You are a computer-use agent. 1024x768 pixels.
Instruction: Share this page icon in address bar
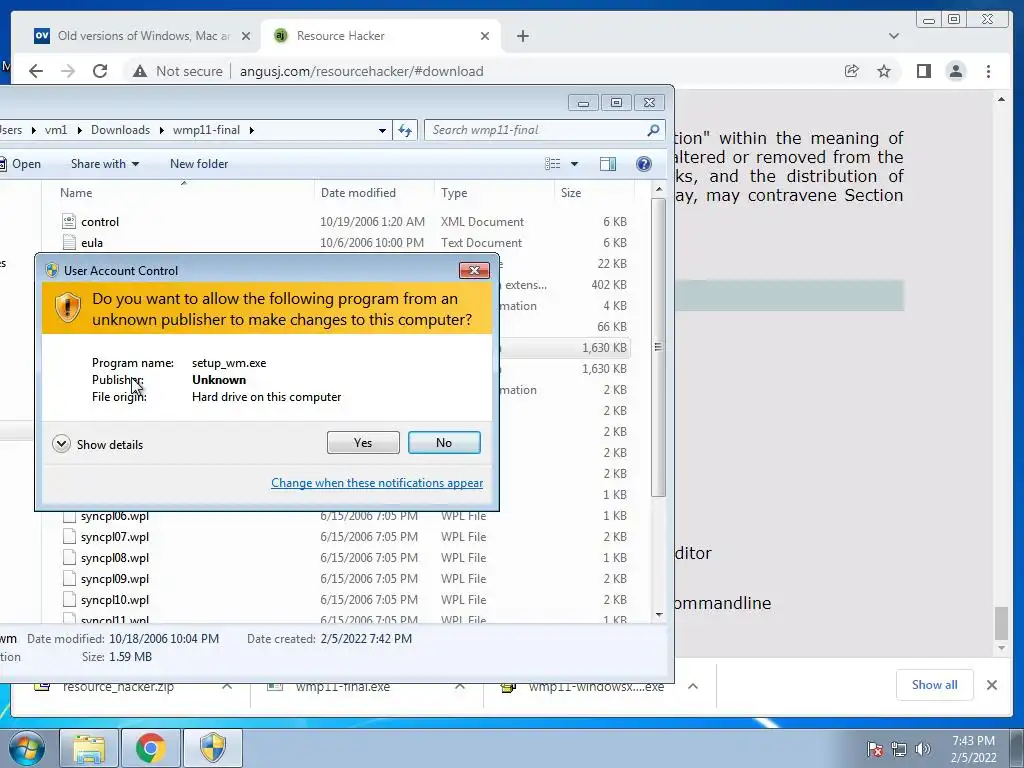851,71
